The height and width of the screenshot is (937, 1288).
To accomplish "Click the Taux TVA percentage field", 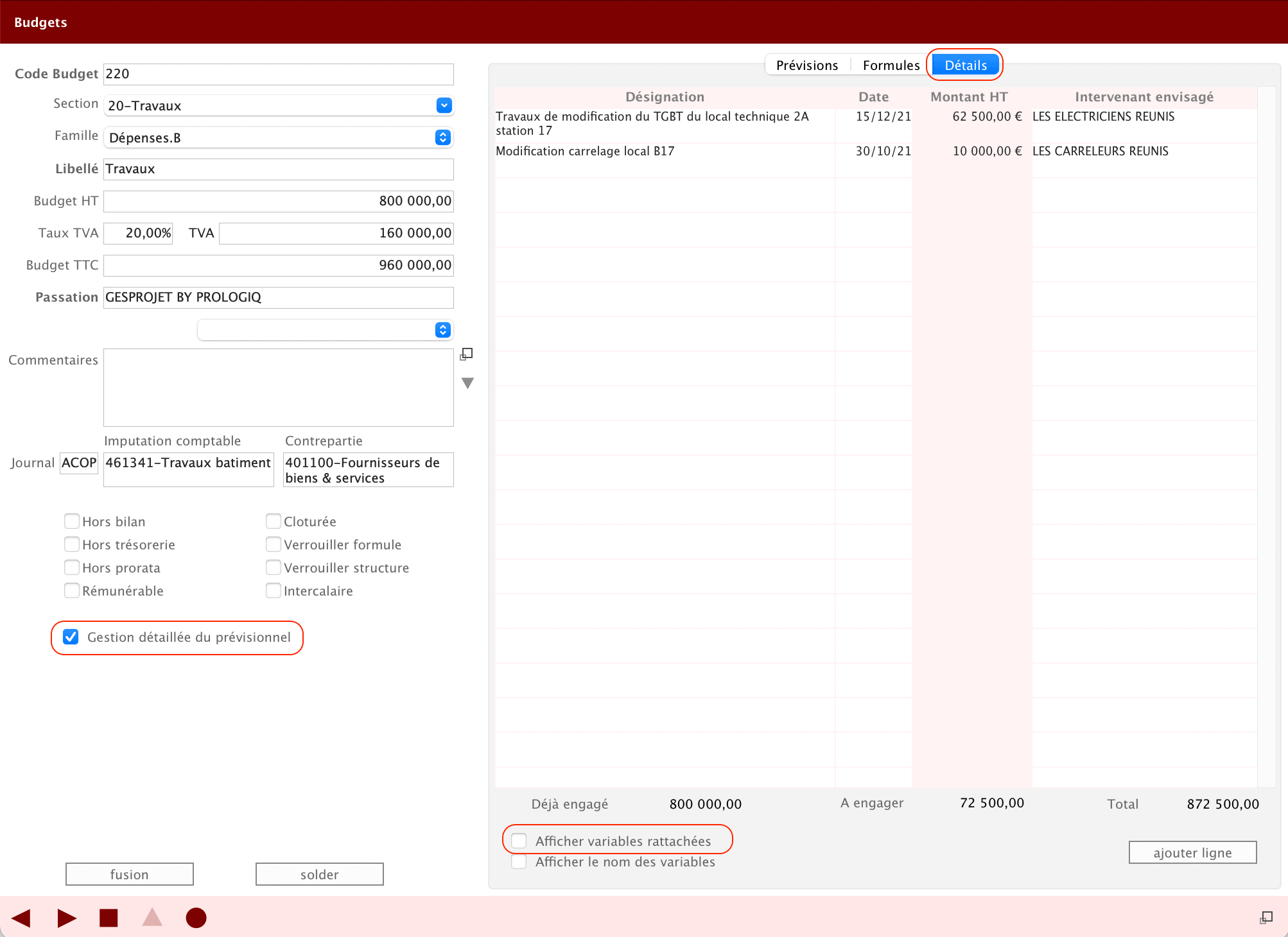I will pos(138,233).
